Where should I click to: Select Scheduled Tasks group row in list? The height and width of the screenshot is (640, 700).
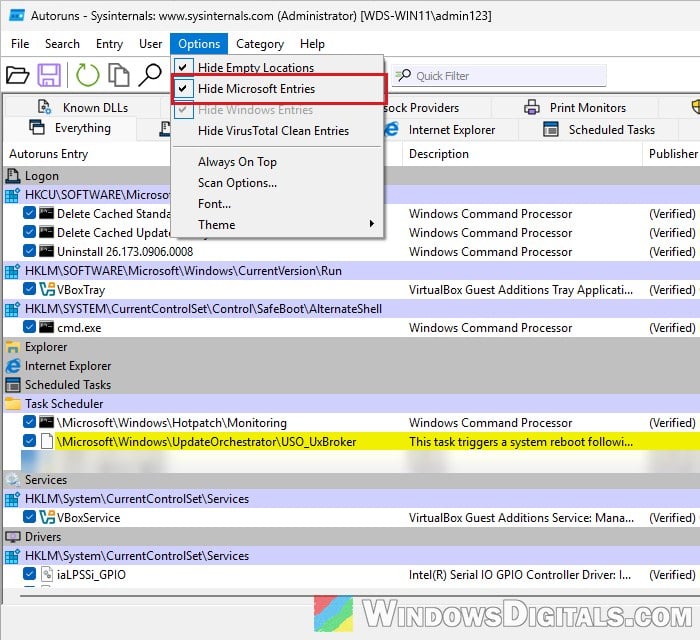(352, 384)
